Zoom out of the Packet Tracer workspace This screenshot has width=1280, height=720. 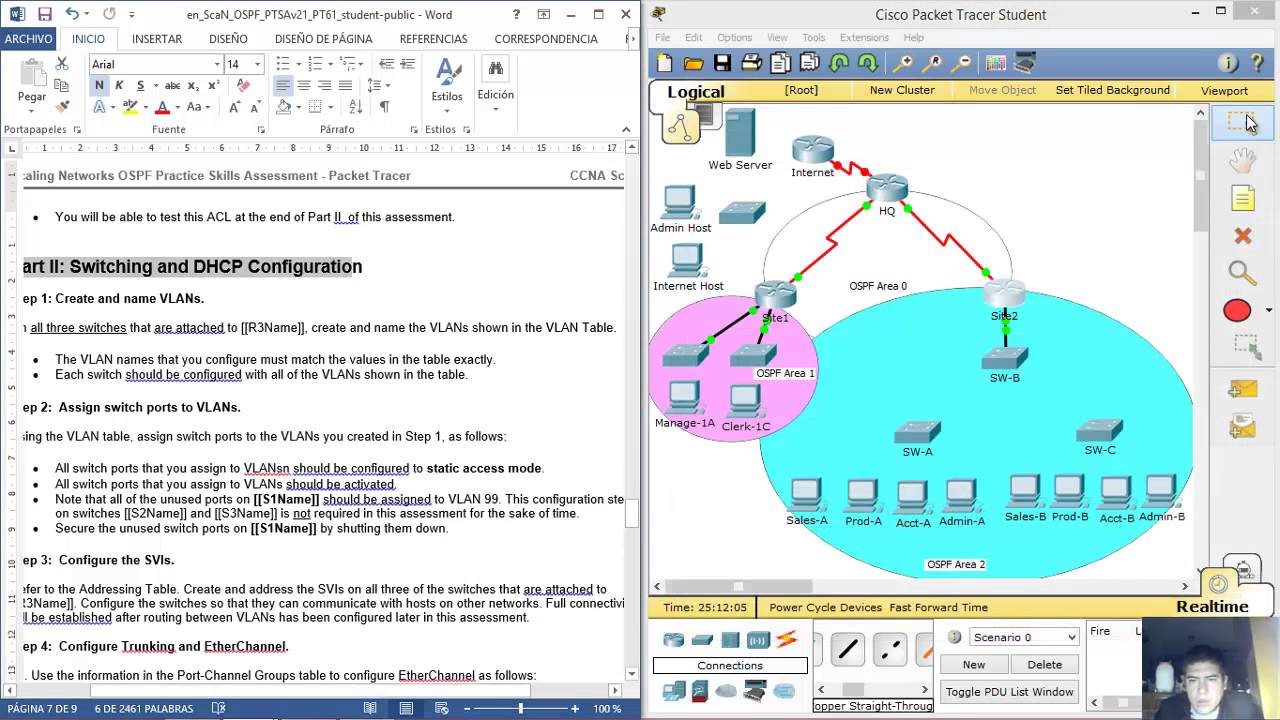point(962,63)
